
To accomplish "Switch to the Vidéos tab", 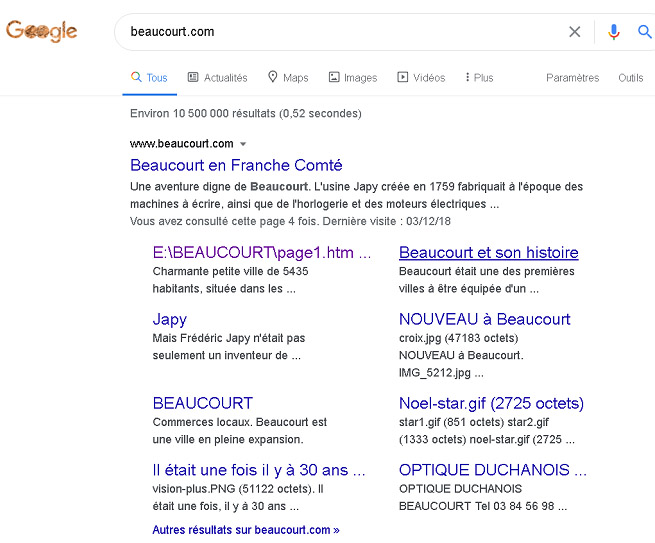I will [x=421, y=78].
